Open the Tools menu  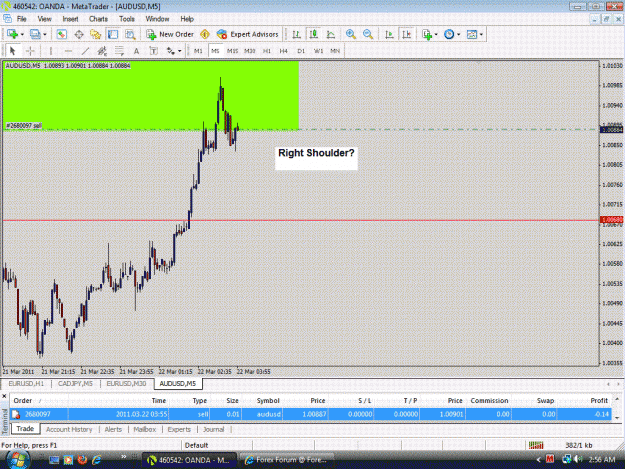(x=127, y=19)
